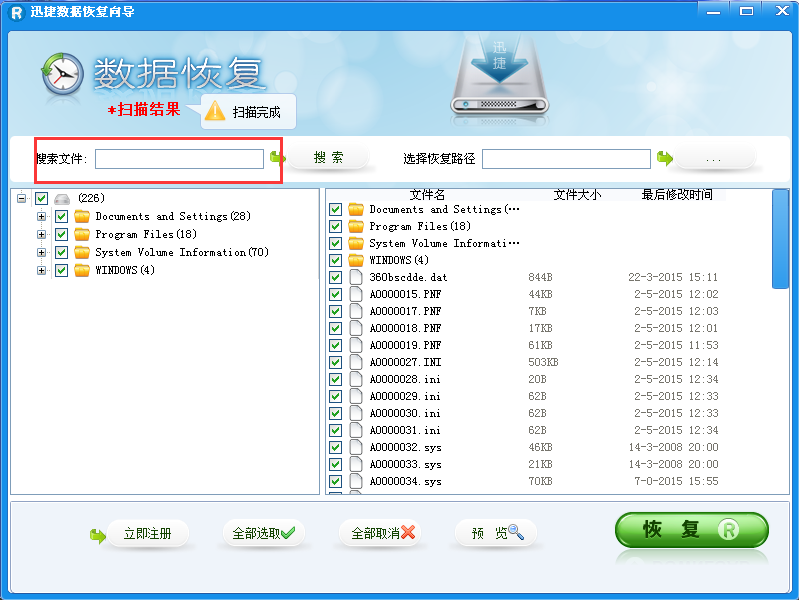Click the file list vertical scrollbar thumb
The width and height of the screenshot is (799, 600).
coord(780,239)
